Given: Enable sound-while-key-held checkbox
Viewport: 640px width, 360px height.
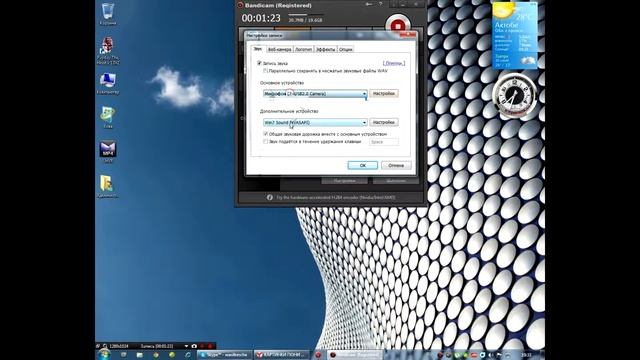Looking at the screenshot, I should (x=265, y=142).
